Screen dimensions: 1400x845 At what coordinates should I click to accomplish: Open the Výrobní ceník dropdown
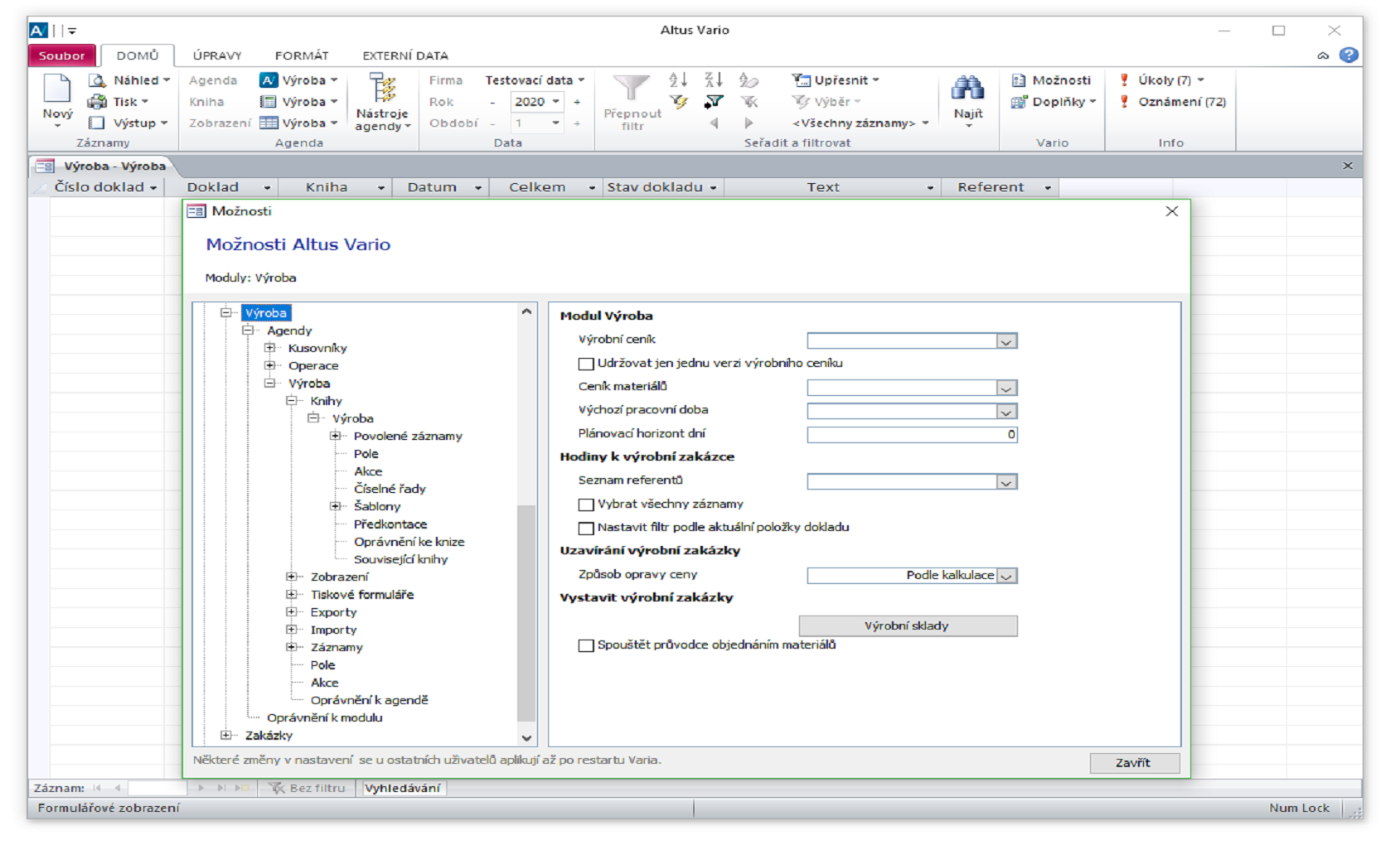coord(1006,340)
